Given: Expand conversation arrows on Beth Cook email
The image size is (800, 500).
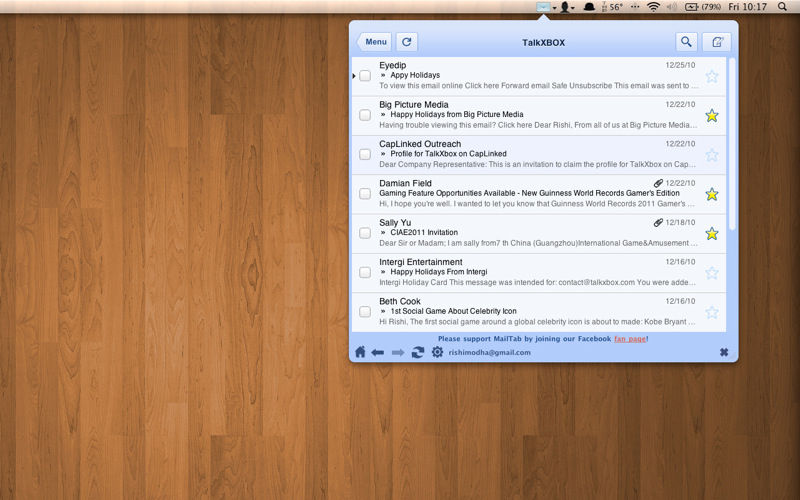Looking at the screenshot, I should [383, 311].
